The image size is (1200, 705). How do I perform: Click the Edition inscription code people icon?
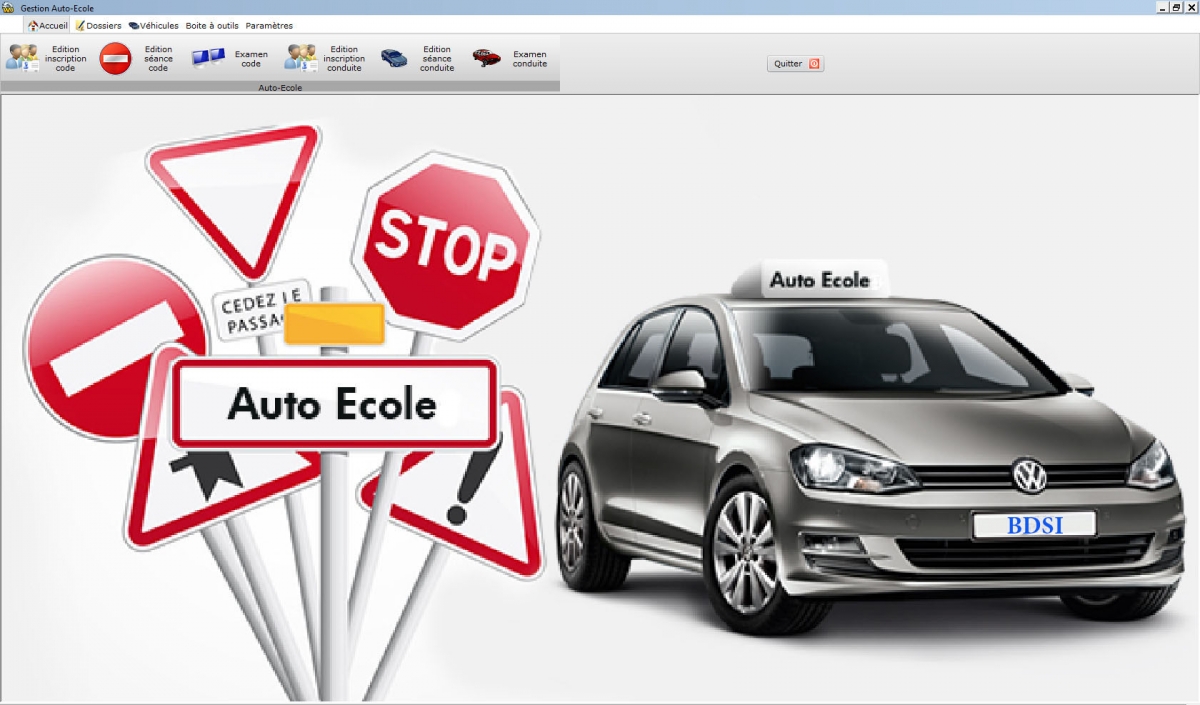click(x=21, y=58)
